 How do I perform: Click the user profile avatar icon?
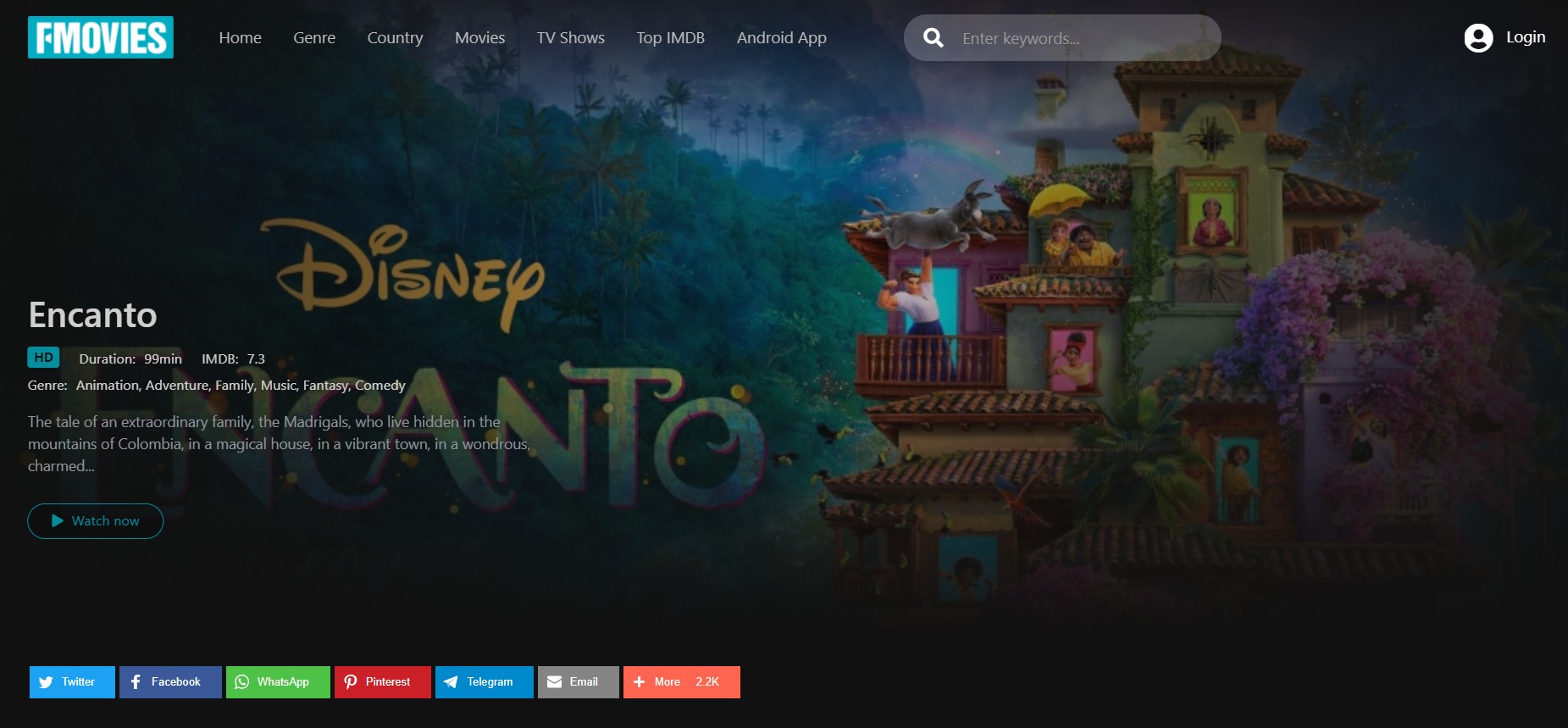pos(1478,37)
